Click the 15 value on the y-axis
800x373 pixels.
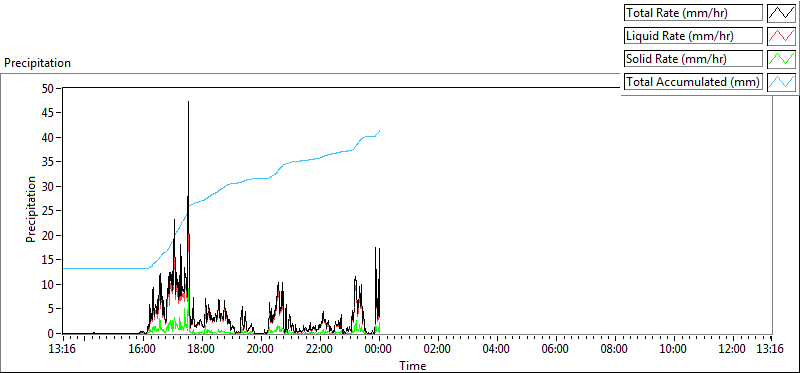pos(48,260)
